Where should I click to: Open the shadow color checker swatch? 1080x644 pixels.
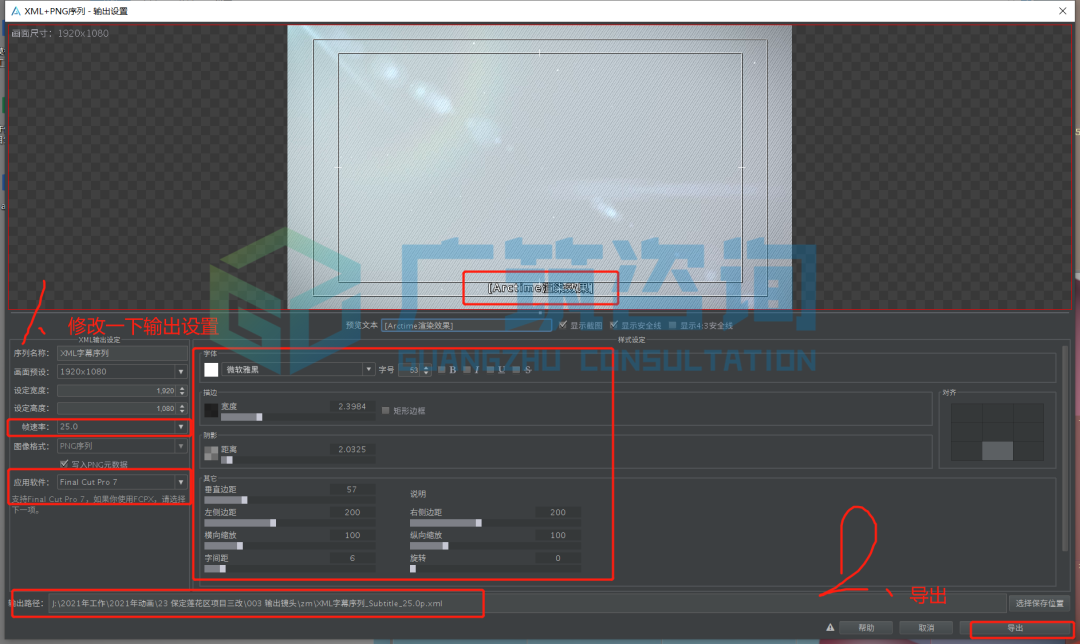211,453
